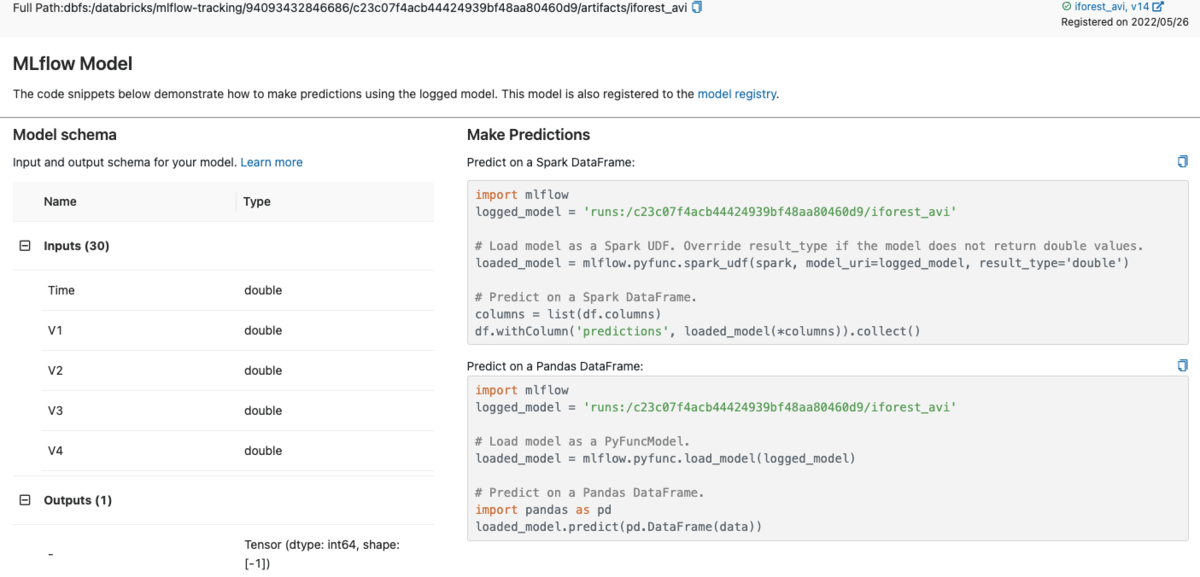Collapse the Outputs (1) section
1200x577 pixels.
(26, 500)
